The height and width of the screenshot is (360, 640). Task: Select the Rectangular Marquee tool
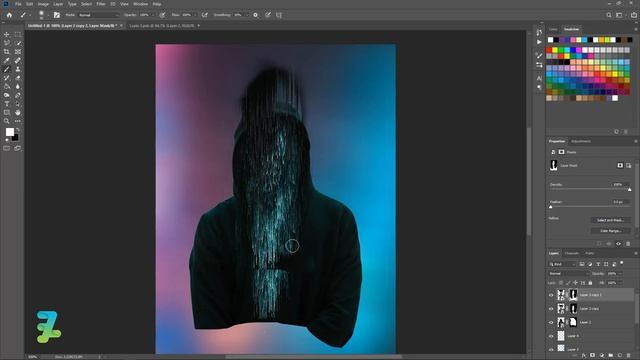[x=18, y=35]
